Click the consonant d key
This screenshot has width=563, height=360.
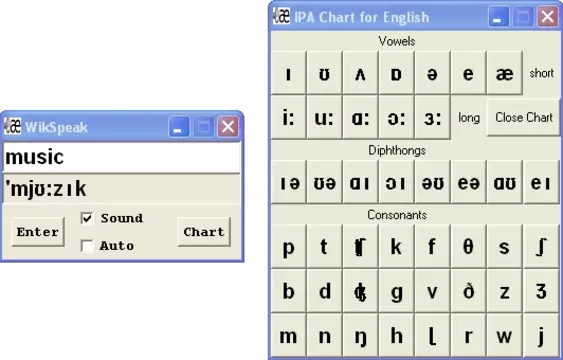click(325, 291)
